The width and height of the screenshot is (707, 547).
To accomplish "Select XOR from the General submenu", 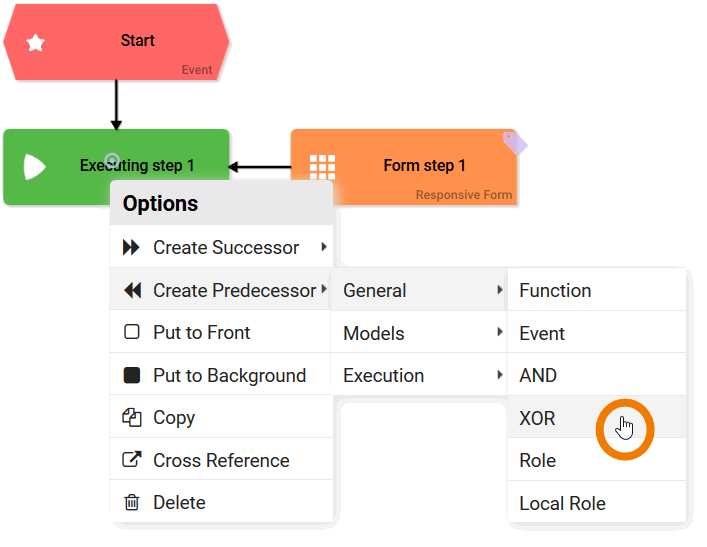I will tap(538, 418).
